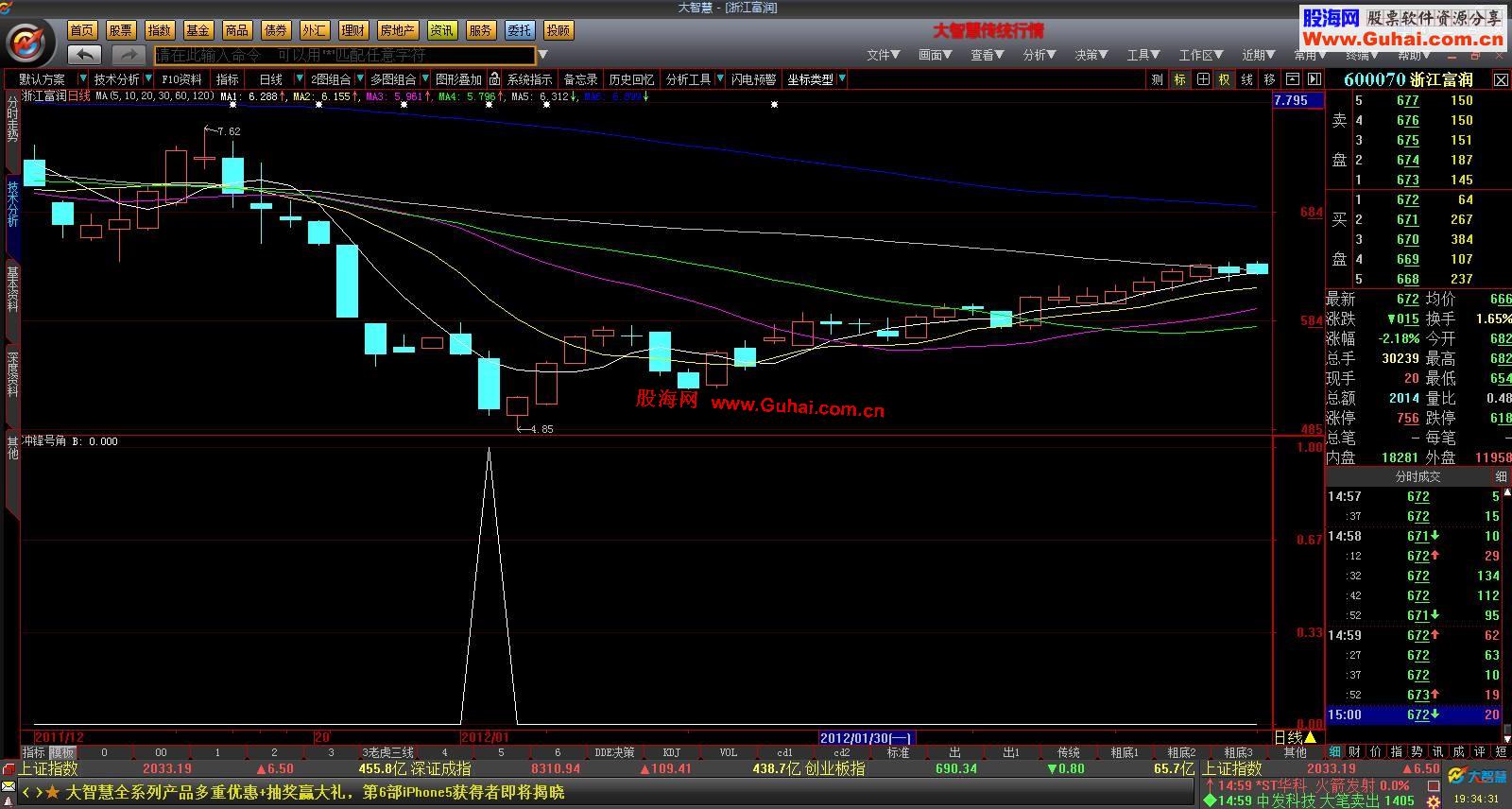Select the 线 line drawing tool
1512x809 pixels.
tap(1246, 79)
